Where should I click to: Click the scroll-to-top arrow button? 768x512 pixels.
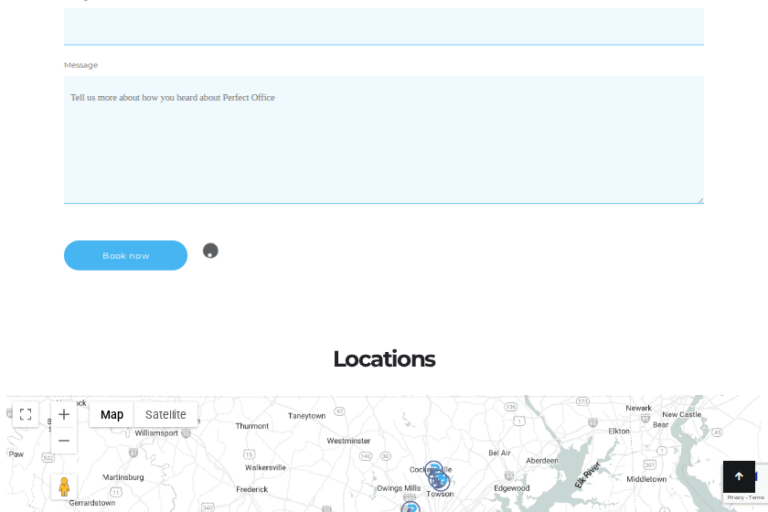(739, 477)
